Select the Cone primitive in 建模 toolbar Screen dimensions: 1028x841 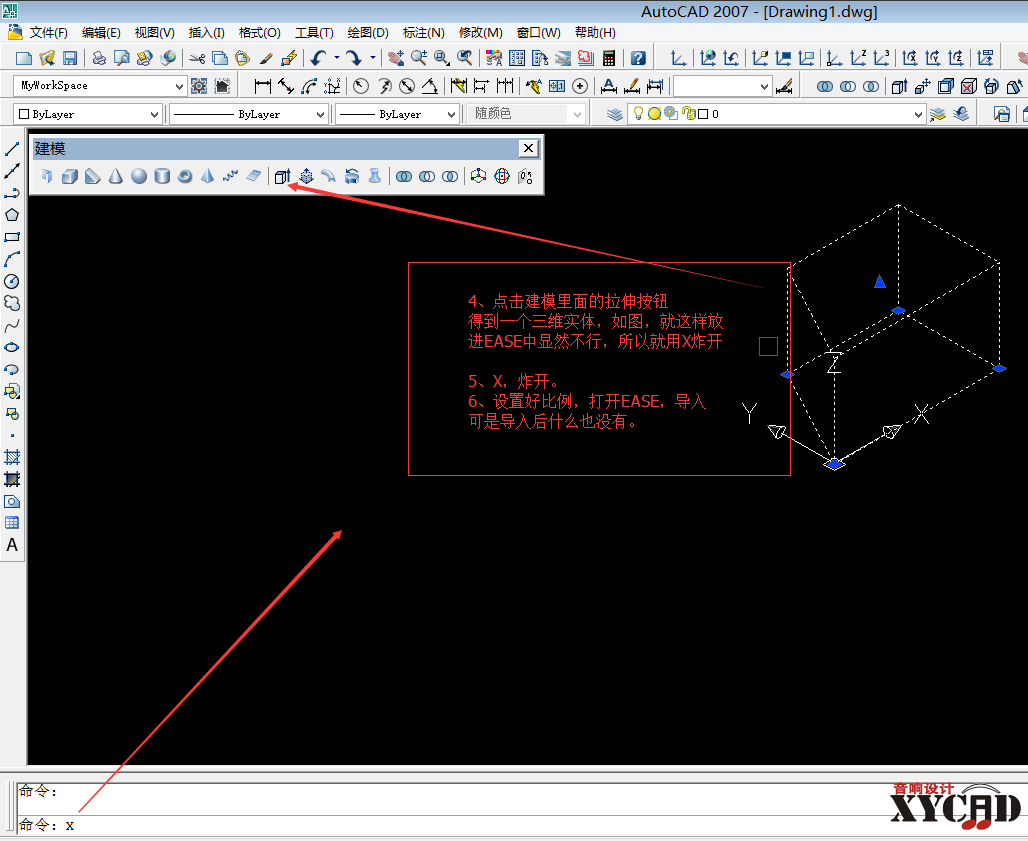pyautogui.click(x=115, y=176)
